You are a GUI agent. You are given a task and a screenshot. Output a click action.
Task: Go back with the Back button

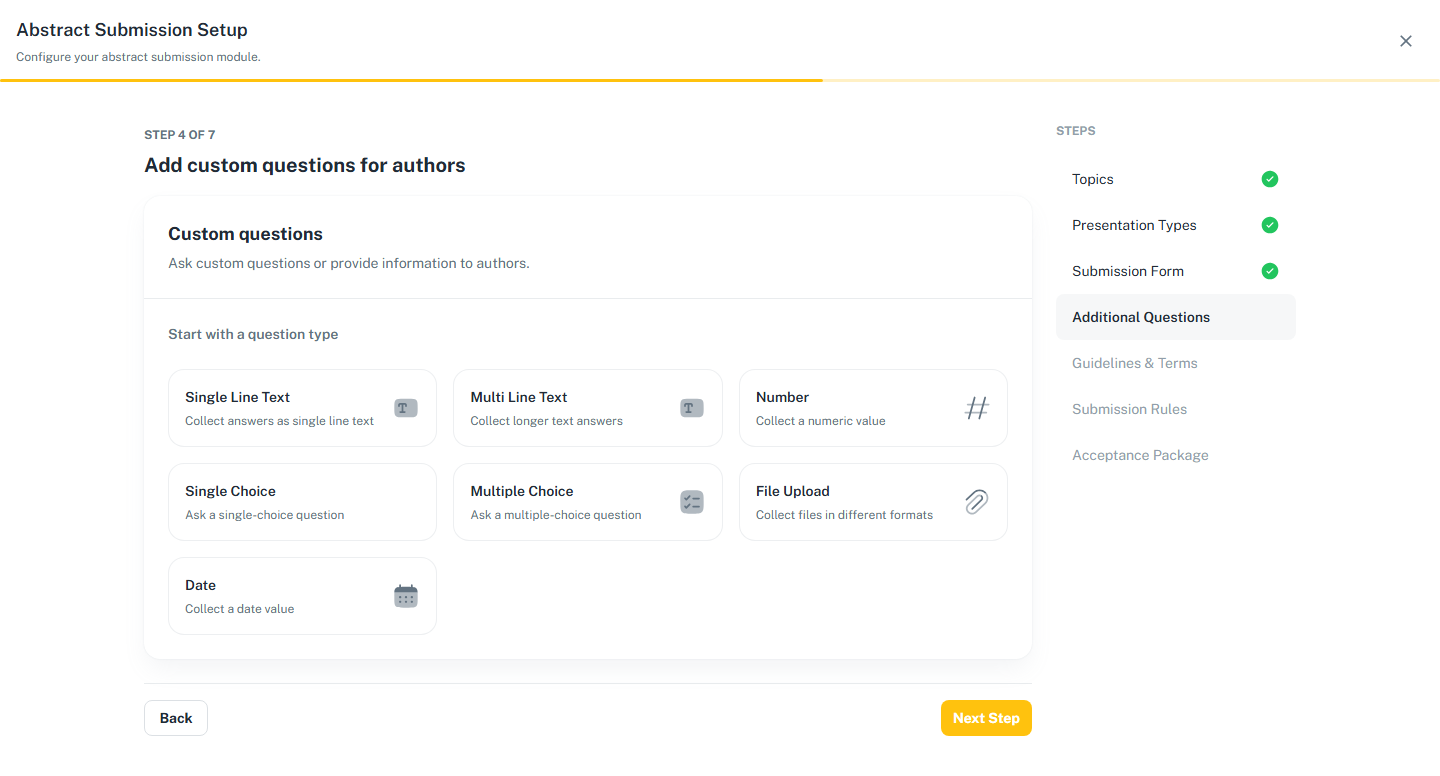(x=176, y=718)
